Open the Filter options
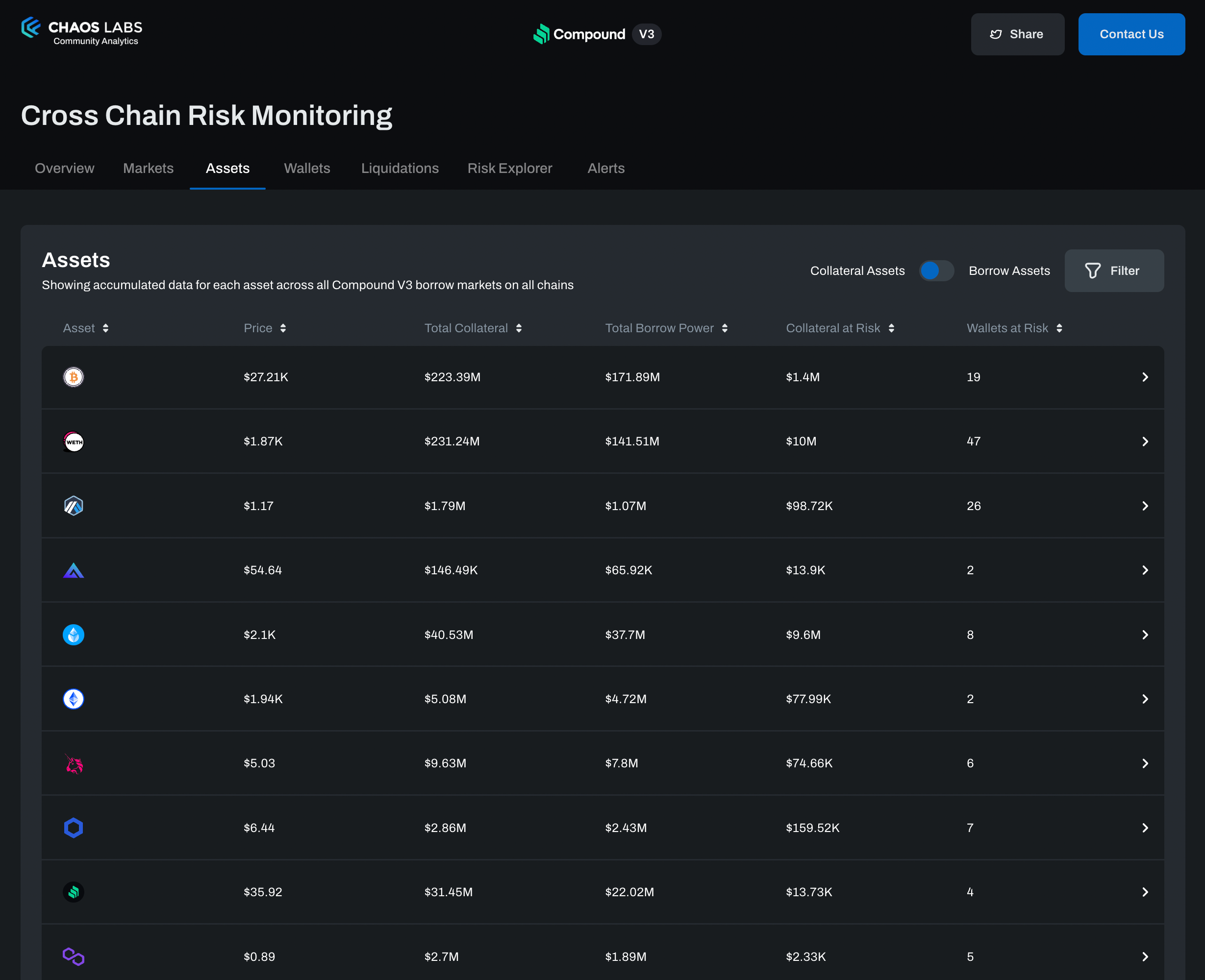 pyautogui.click(x=1113, y=271)
